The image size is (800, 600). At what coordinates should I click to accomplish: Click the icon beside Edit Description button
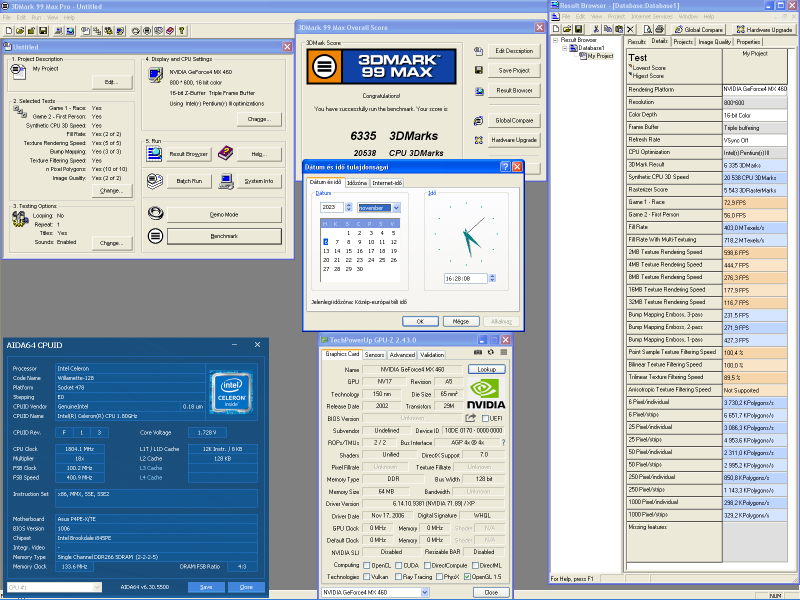click(x=478, y=51)
